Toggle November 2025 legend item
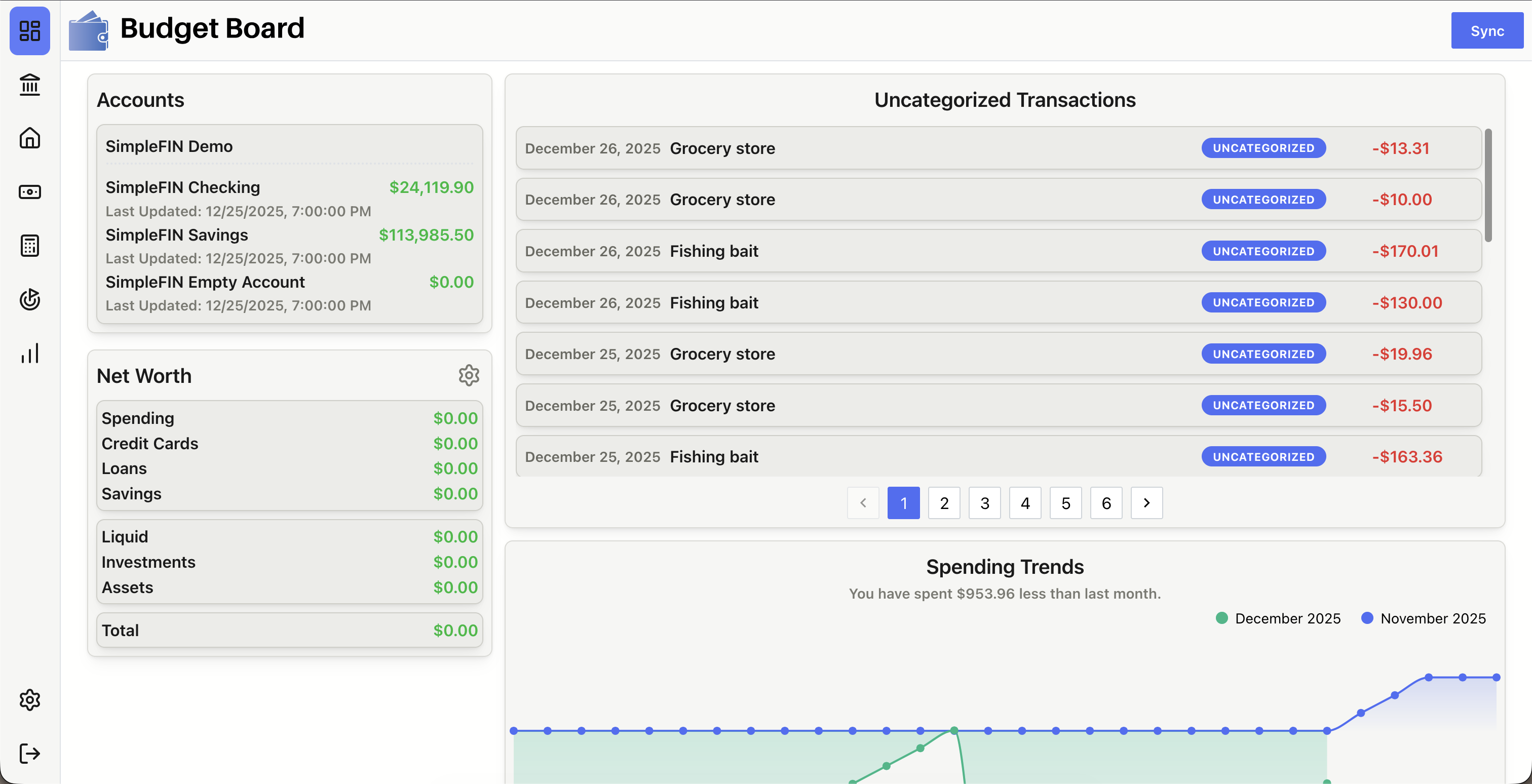 [1423, 618]
